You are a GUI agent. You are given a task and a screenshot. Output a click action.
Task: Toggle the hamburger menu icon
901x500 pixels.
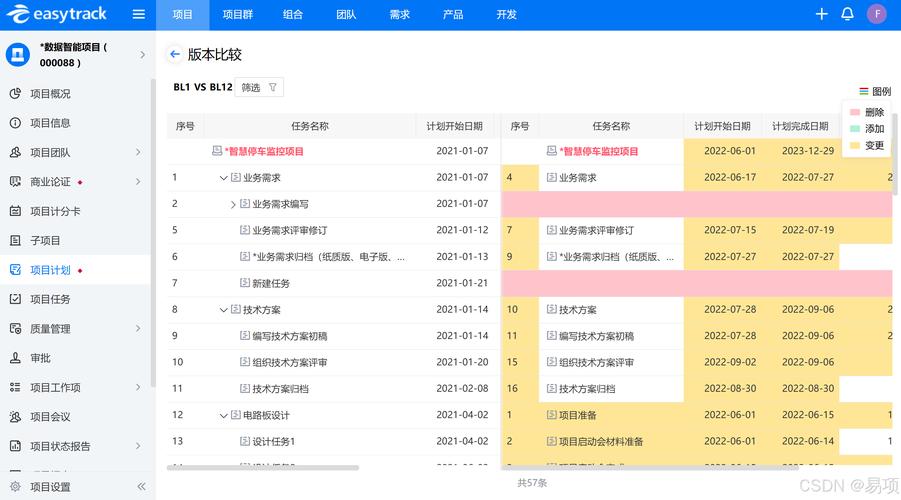tap(138, 14)
